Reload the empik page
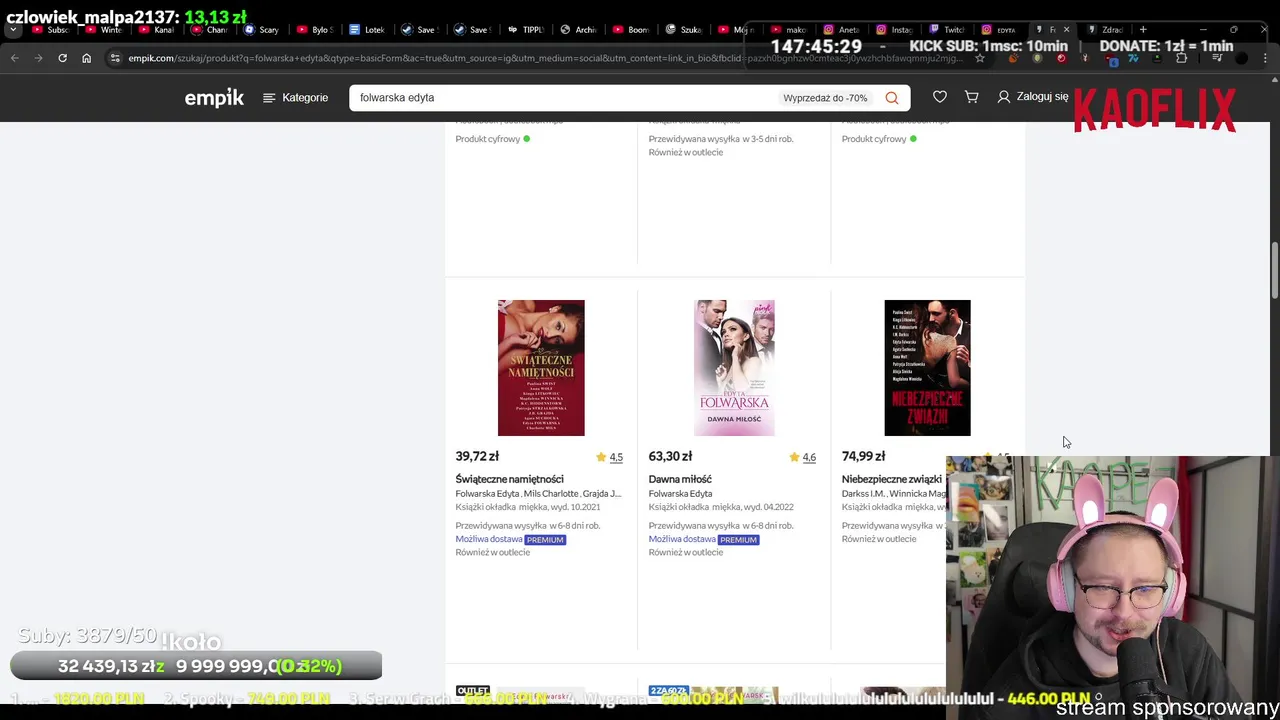This screenshot has width=1280, height=720. (x=62, y=58)
